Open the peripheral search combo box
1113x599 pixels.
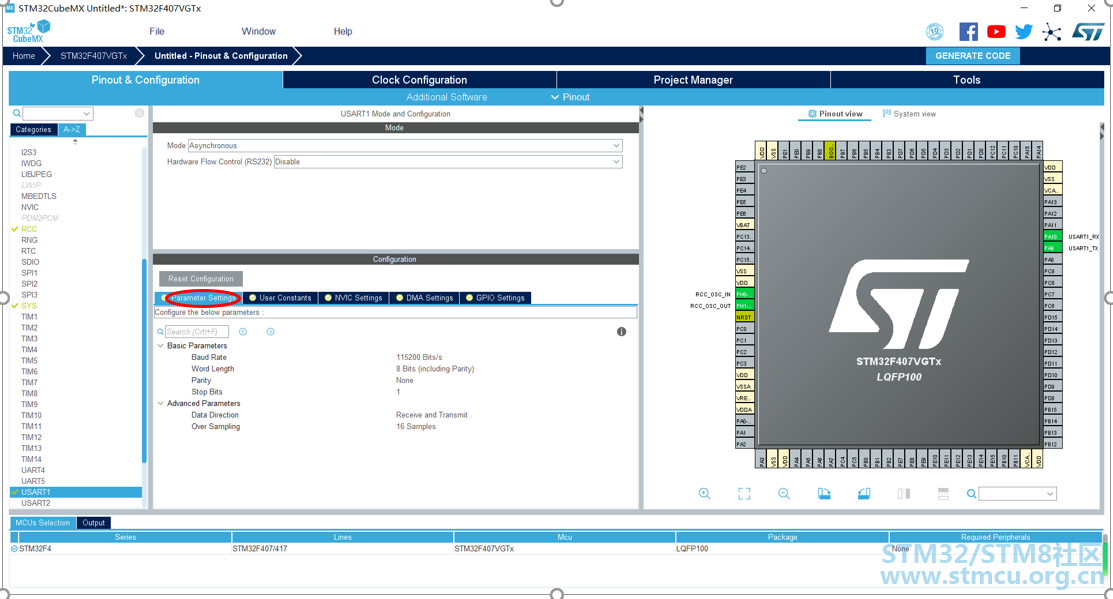point(57,114)
